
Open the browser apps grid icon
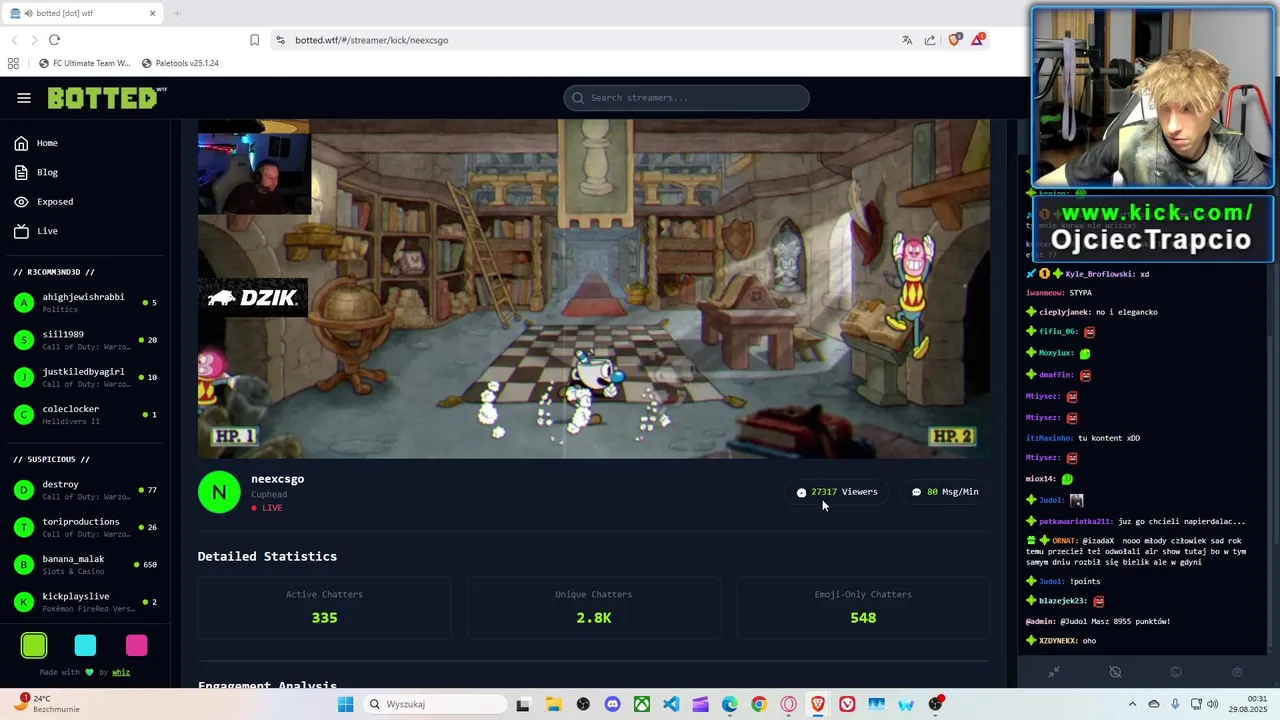(13, 63)
